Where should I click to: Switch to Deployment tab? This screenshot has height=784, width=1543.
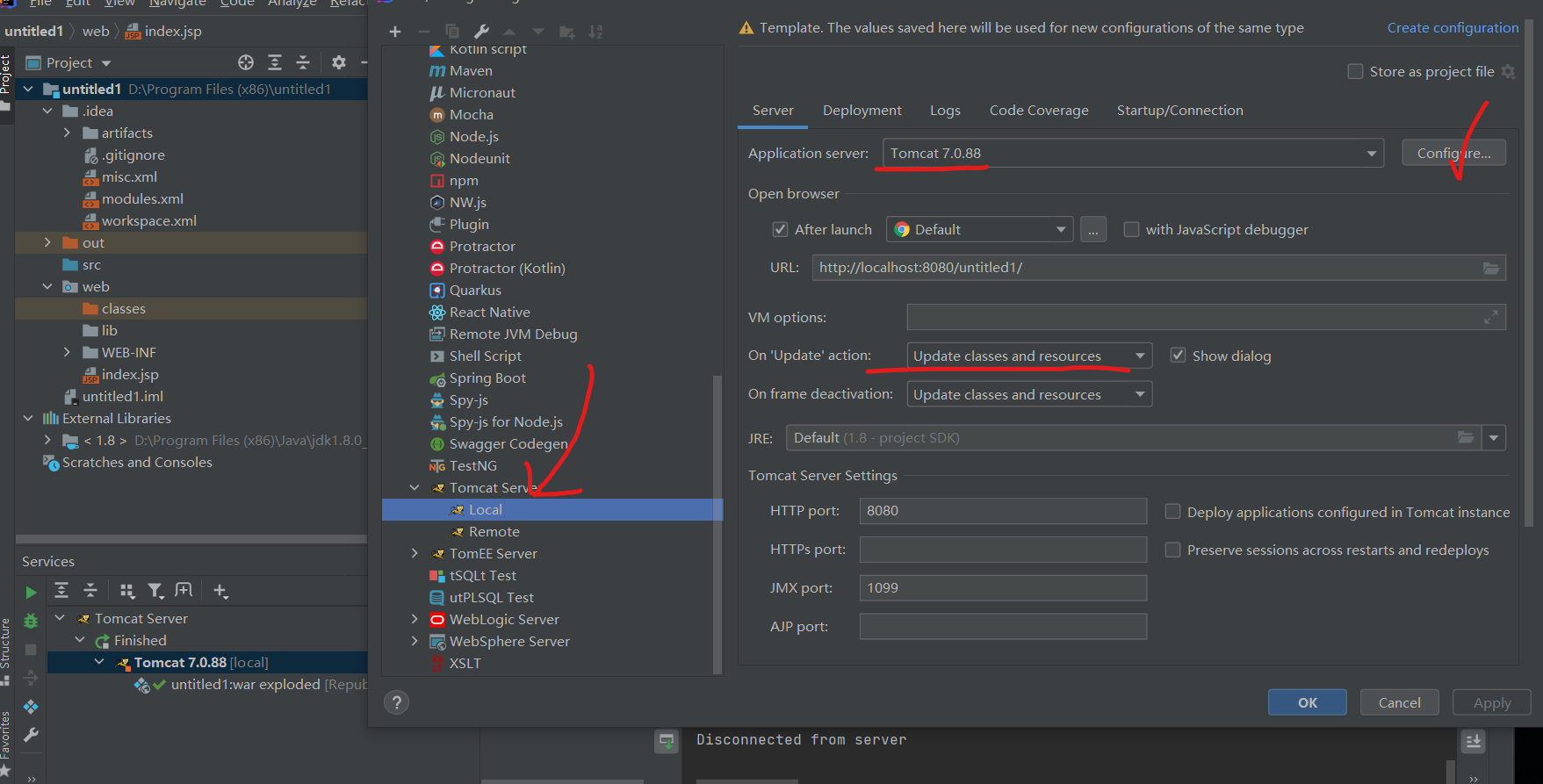pyautogui.click(x=862, y=111)
